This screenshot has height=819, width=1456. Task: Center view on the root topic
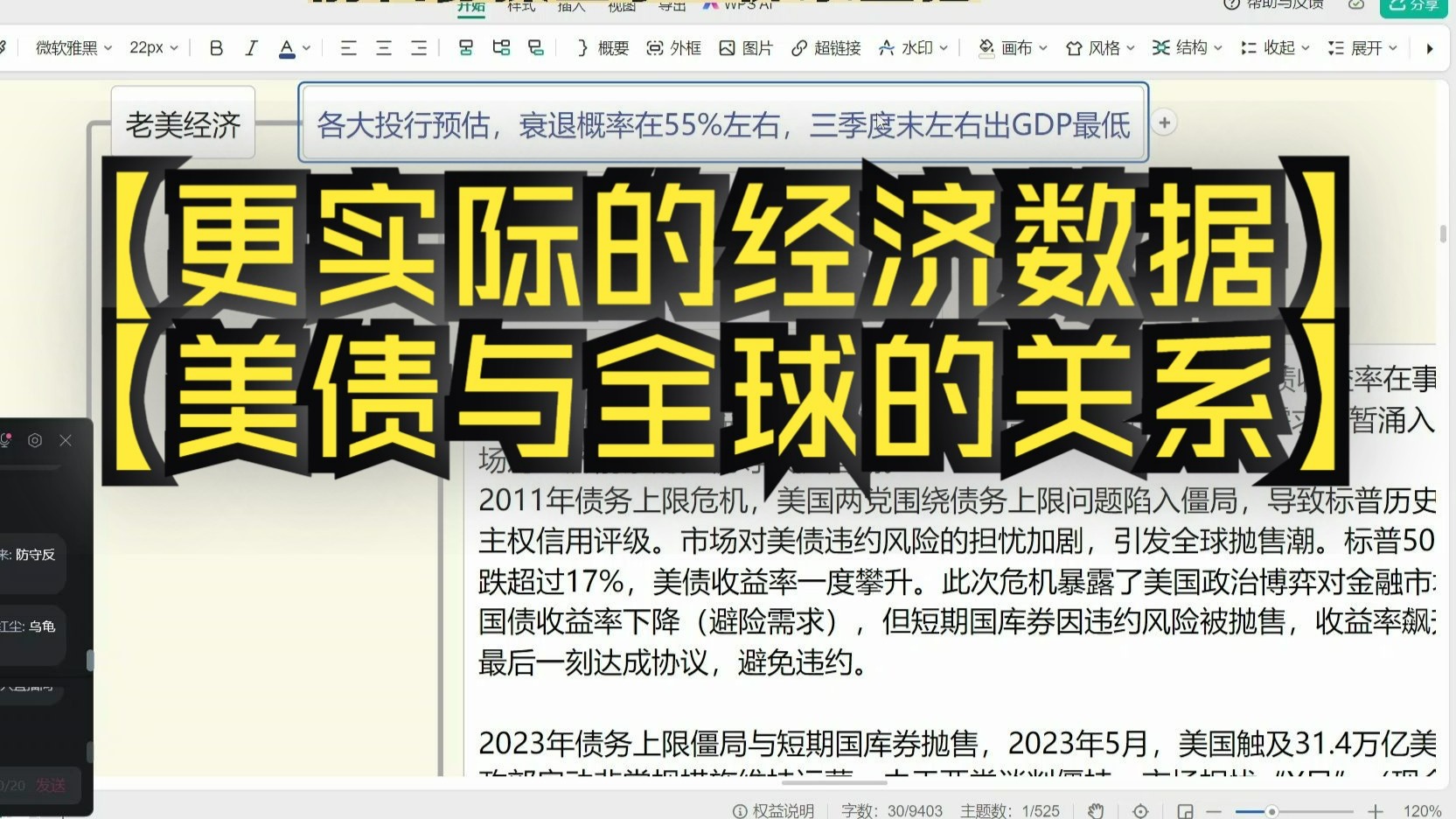click(x=1140, y=811)
